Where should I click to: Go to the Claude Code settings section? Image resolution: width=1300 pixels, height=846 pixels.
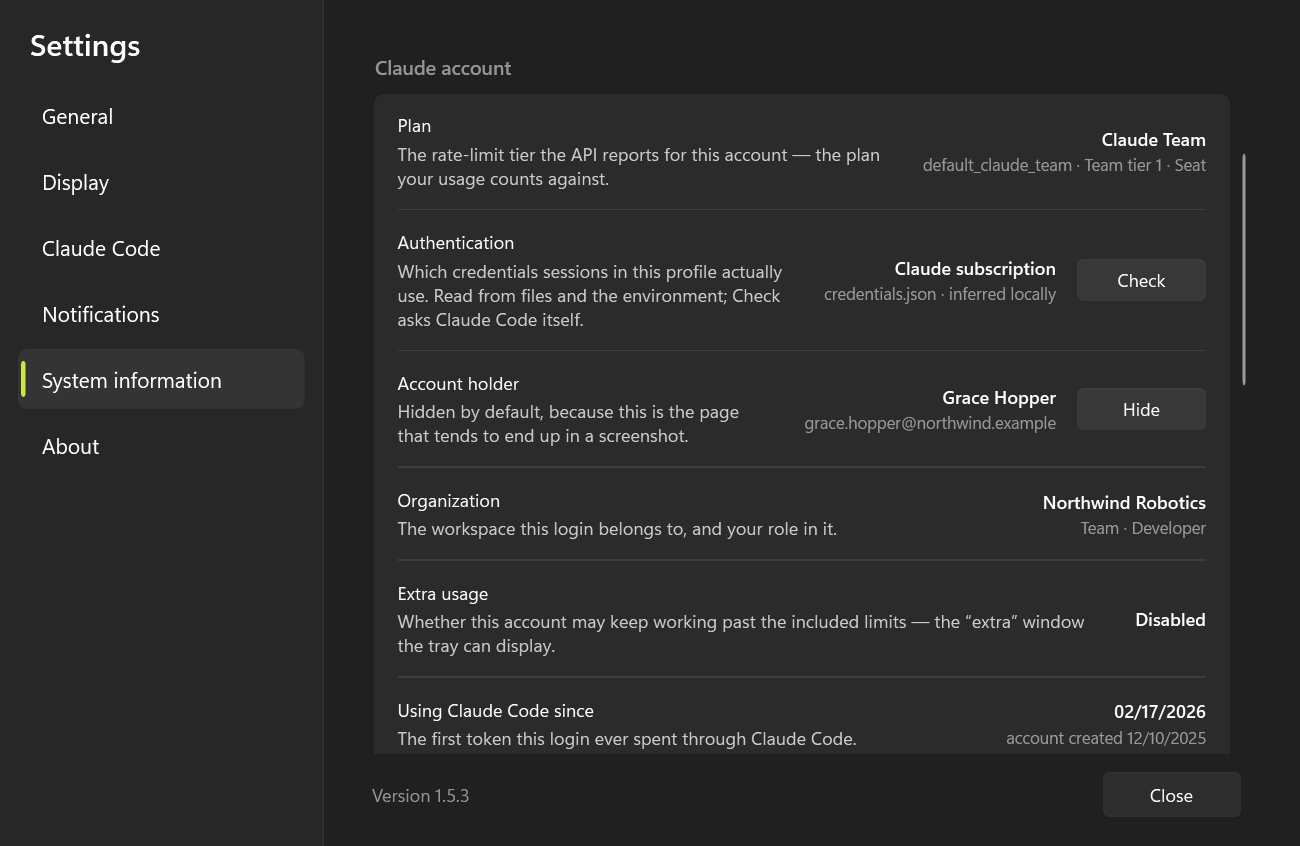coord(161,249)
